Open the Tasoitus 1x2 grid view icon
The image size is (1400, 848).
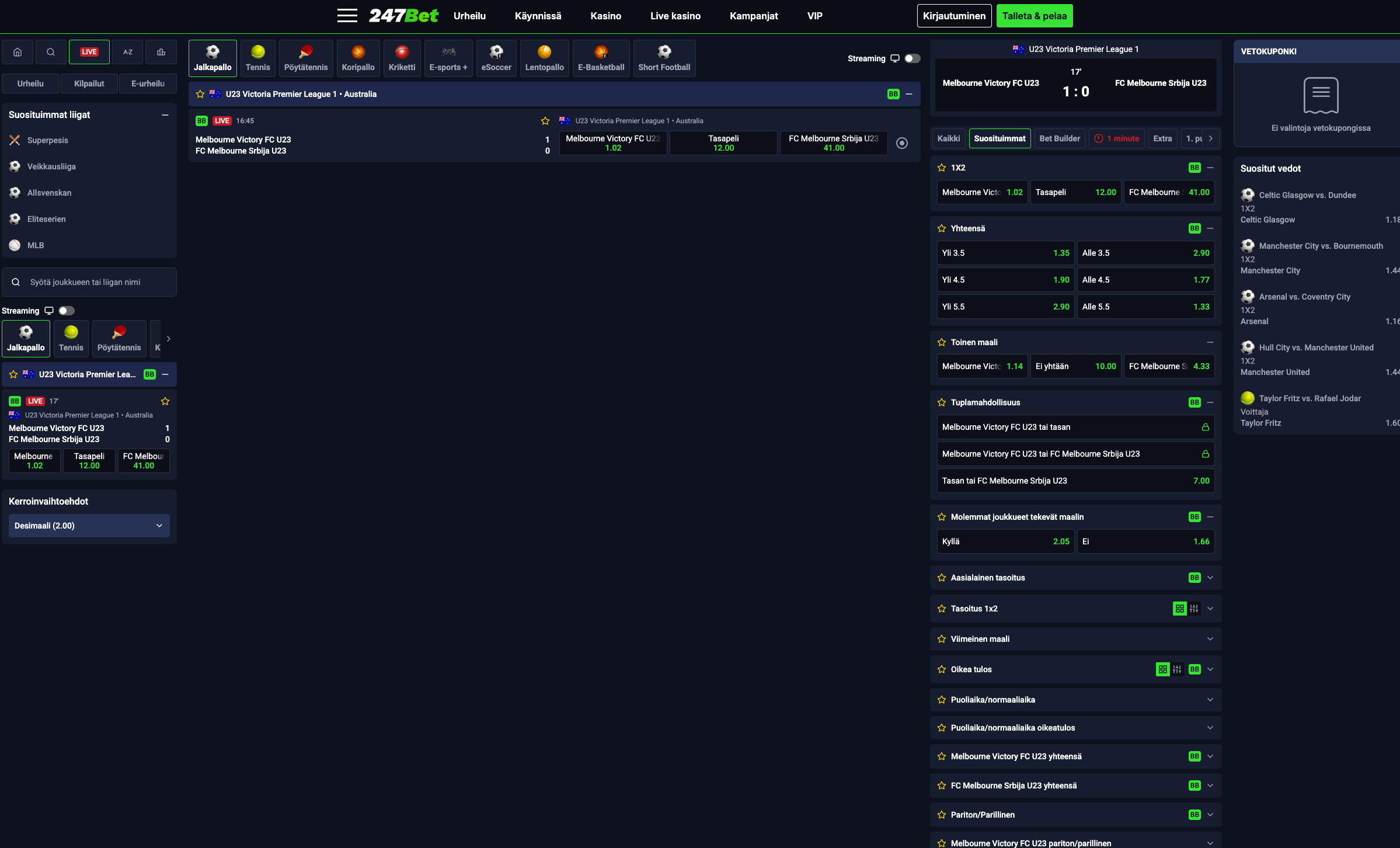tap(1180, 609)
